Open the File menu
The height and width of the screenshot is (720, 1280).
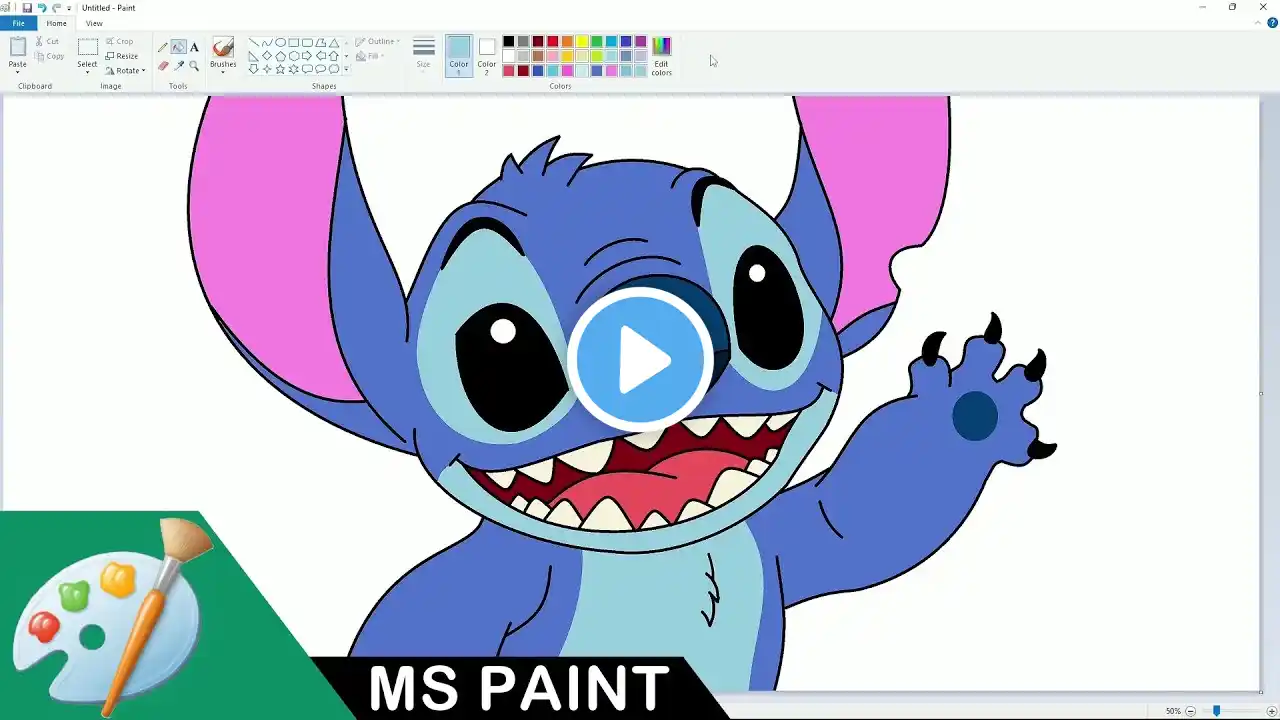(x=18, y=23)
